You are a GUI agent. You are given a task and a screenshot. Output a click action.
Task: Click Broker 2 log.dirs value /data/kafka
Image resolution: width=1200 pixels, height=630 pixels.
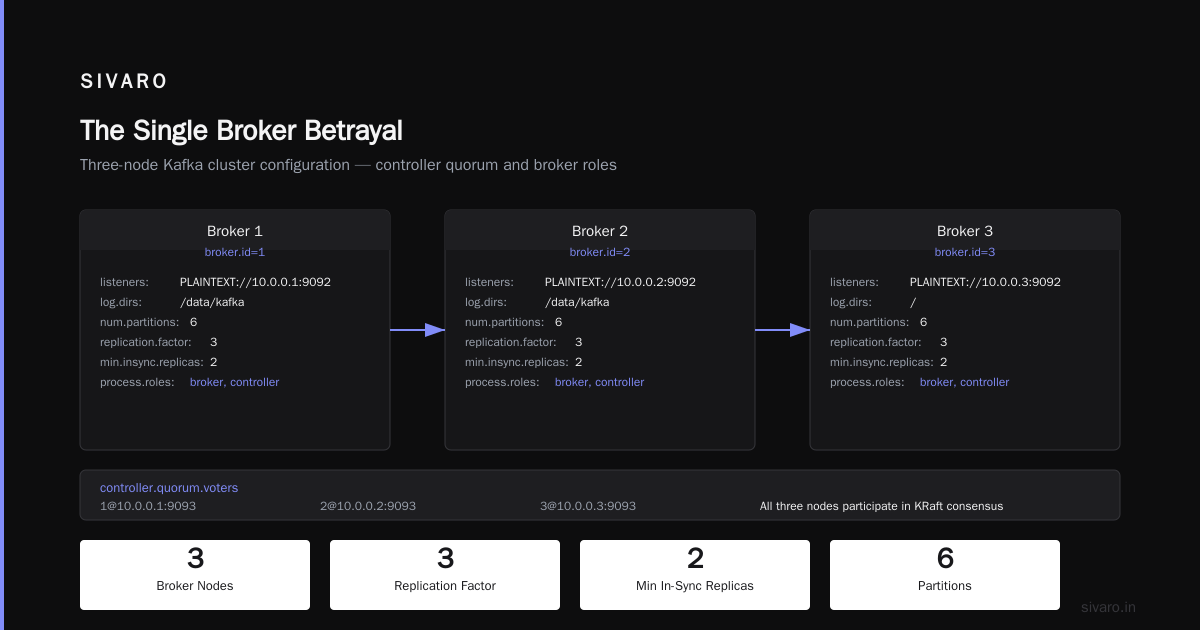pyautogui.click(x=577, y=302)
